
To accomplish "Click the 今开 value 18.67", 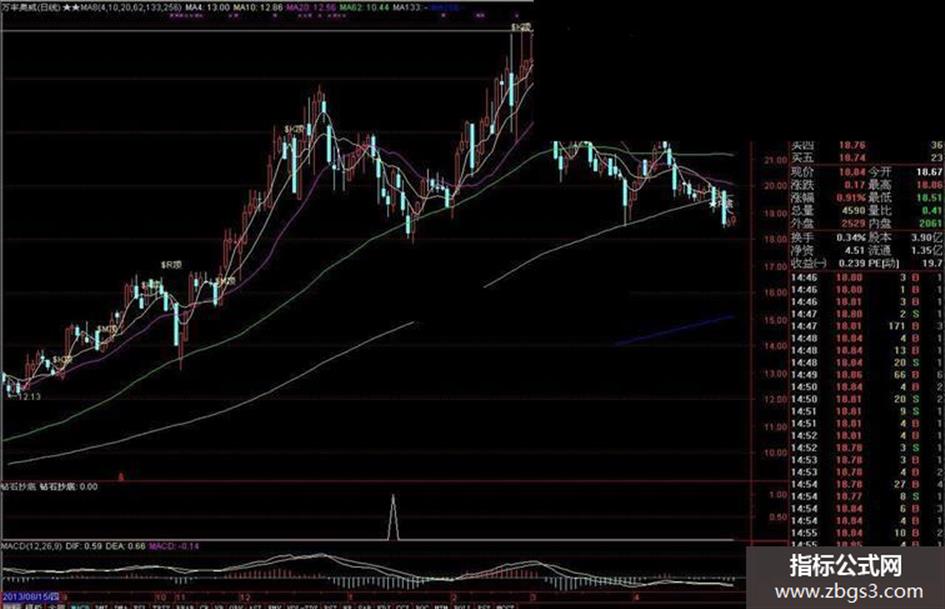I will pos(929,172).
